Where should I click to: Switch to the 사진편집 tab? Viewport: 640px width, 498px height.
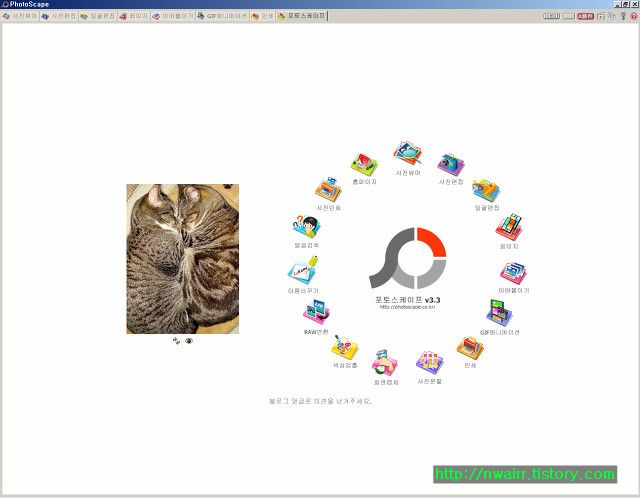59,16
